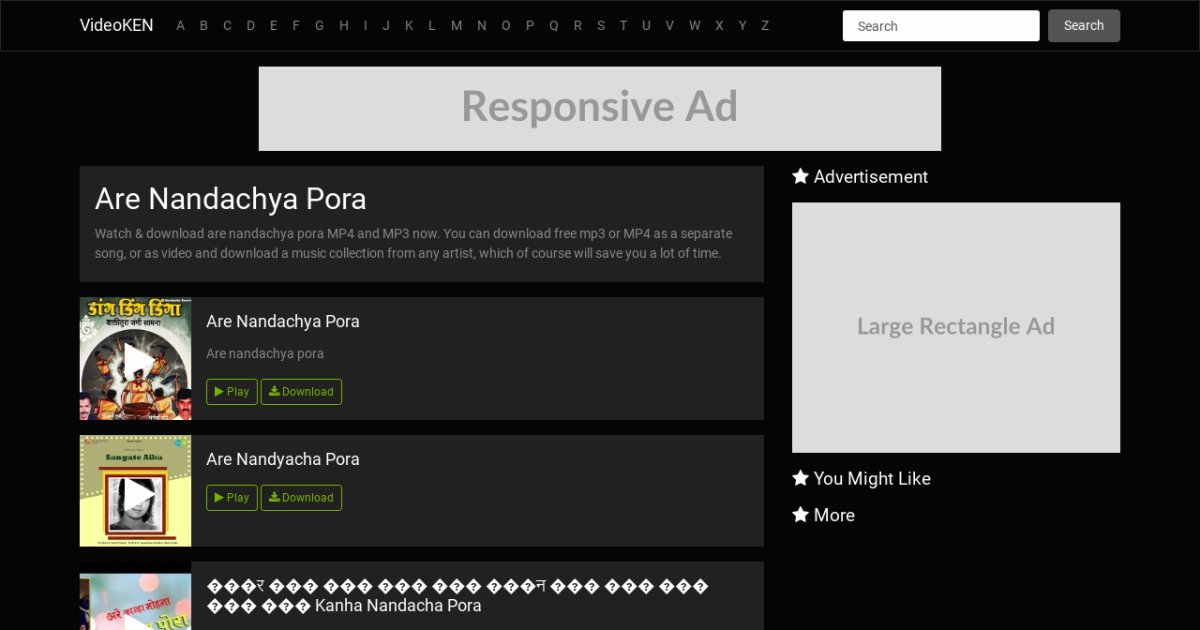Download the Are Nandyacha Pora song
1200x630 pixels.
point(301,498)
